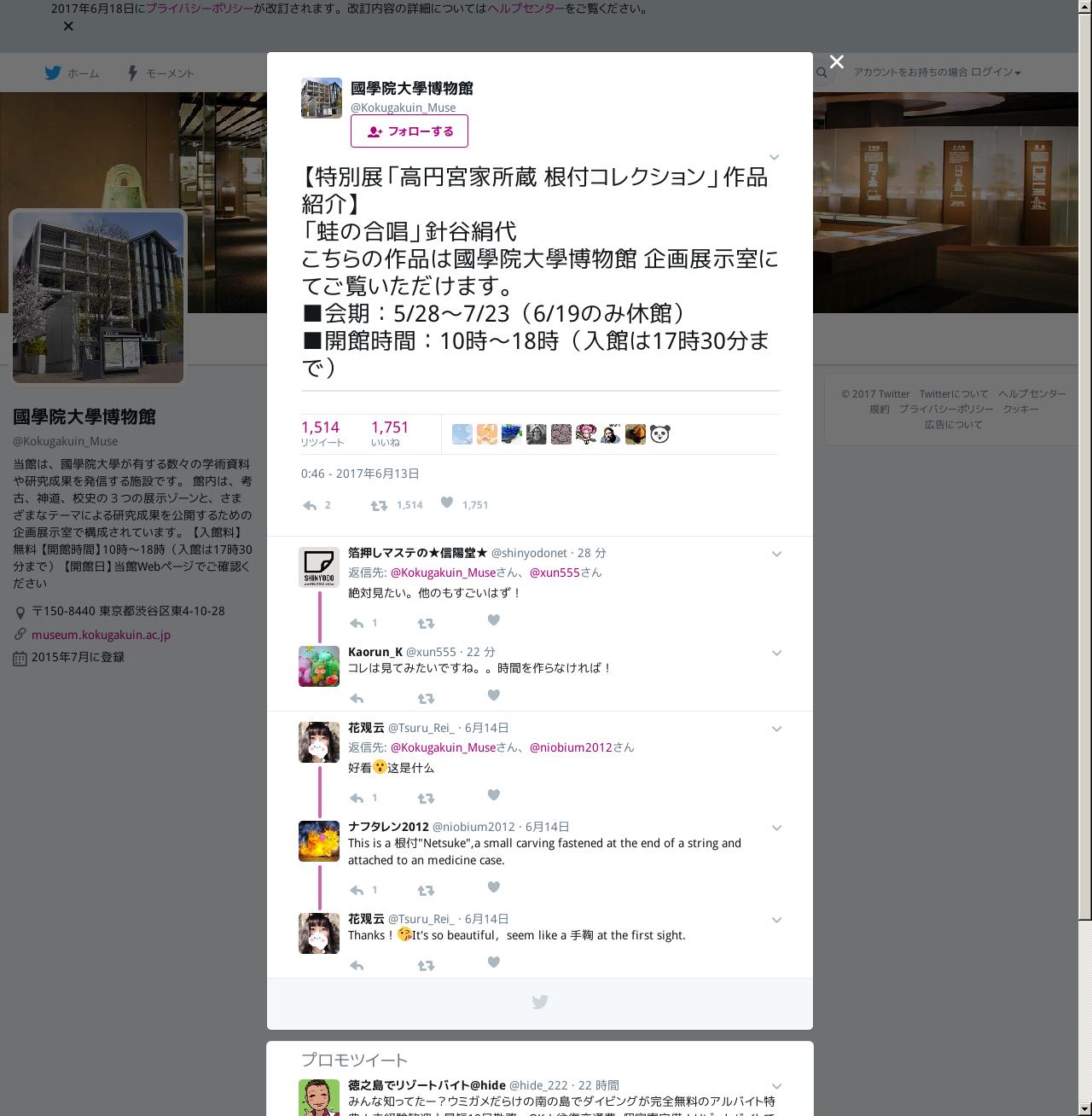Open クッキー footer link

click(x=1021, y=410)
